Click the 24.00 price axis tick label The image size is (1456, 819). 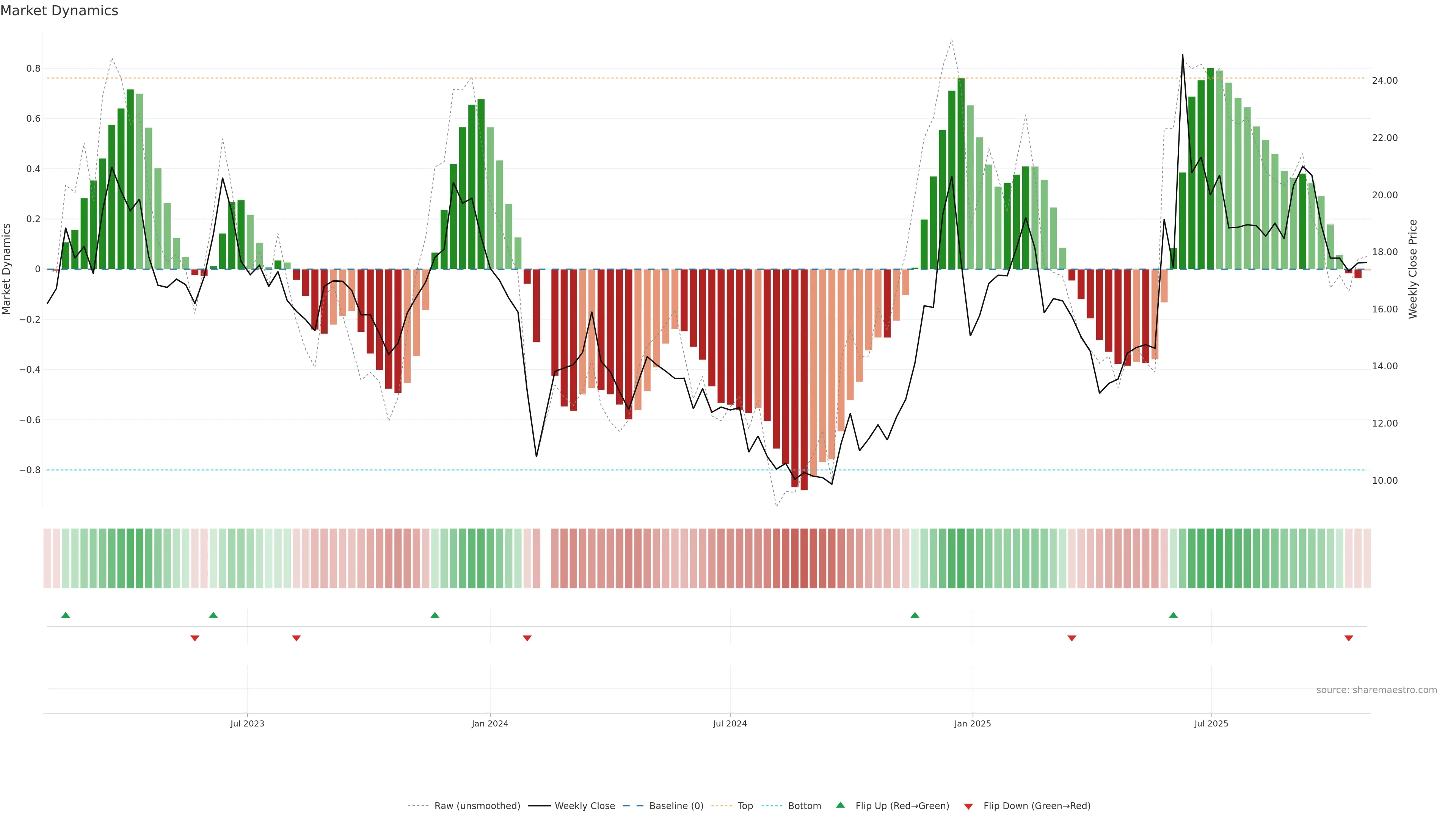pyautogui.click(x=1384, y=81)
